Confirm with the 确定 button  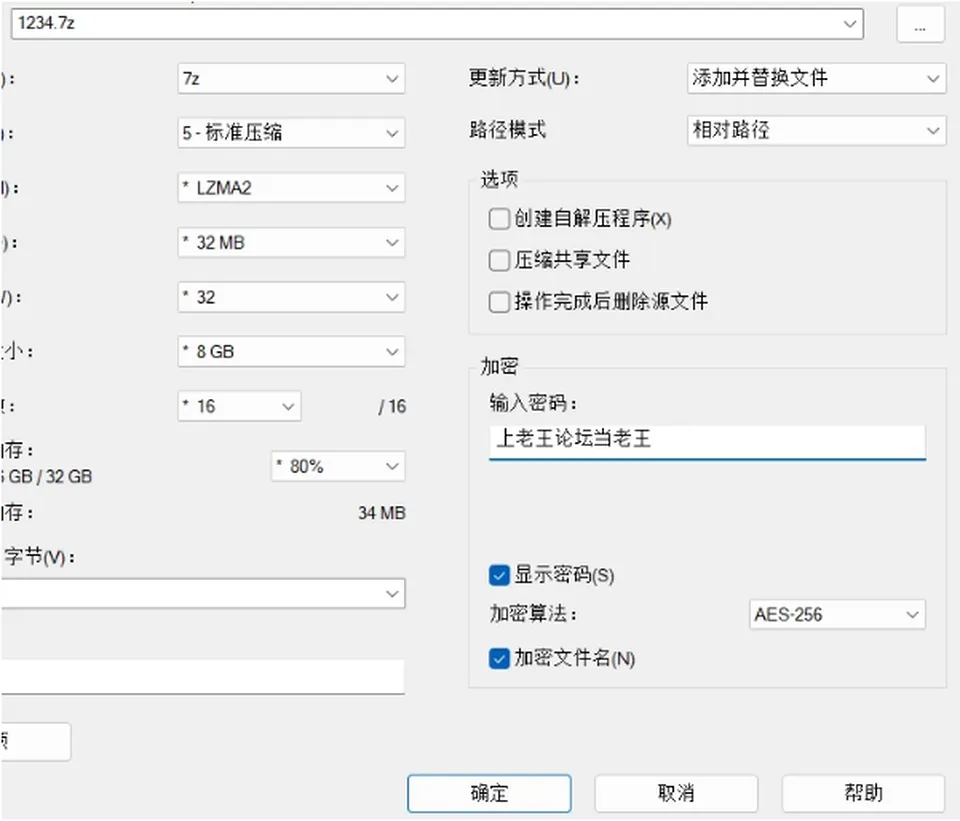click(x=489, y=793)
